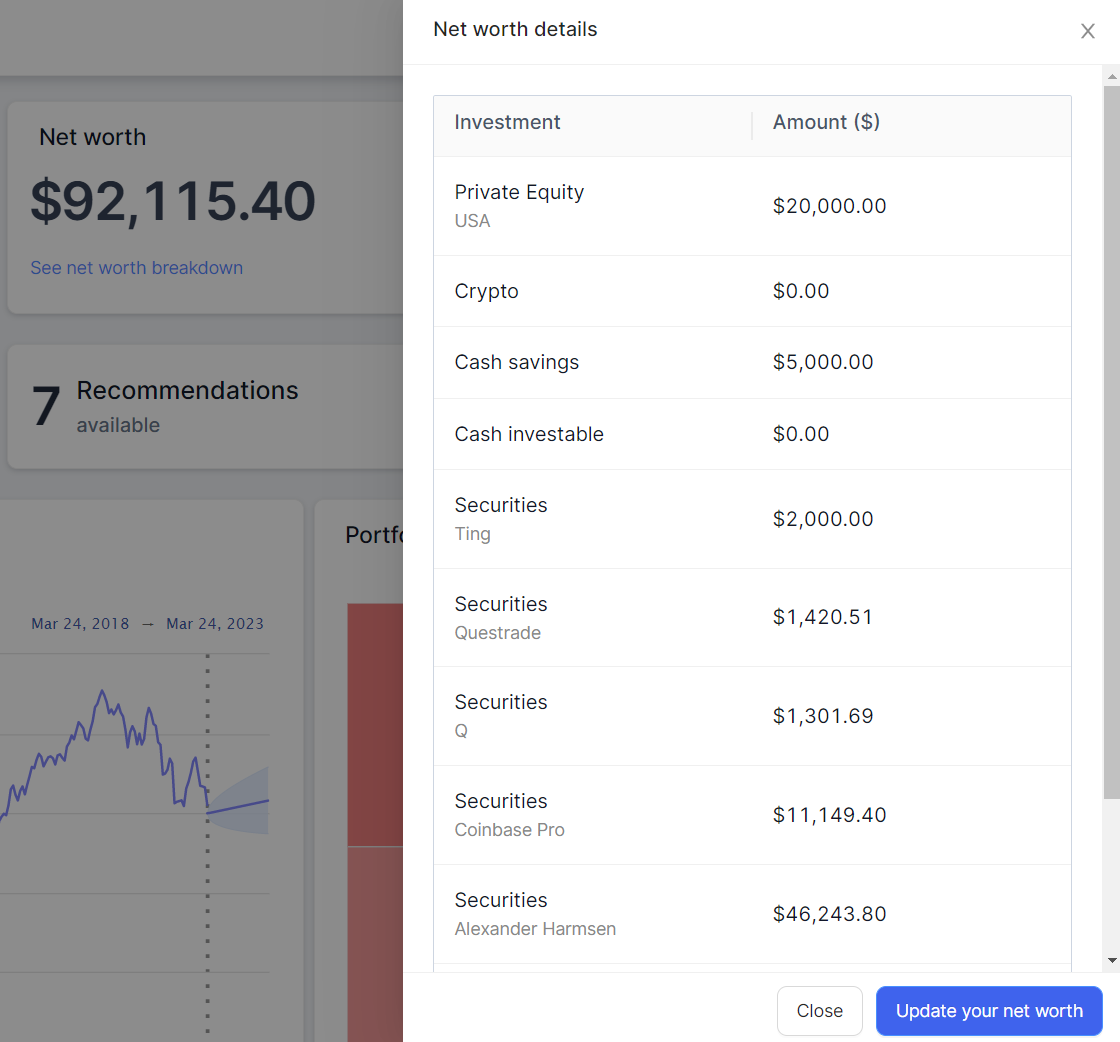The image size is (1120, 1042).
Task: Click the scrollbar down arrow
Action: click(1112, 960)
